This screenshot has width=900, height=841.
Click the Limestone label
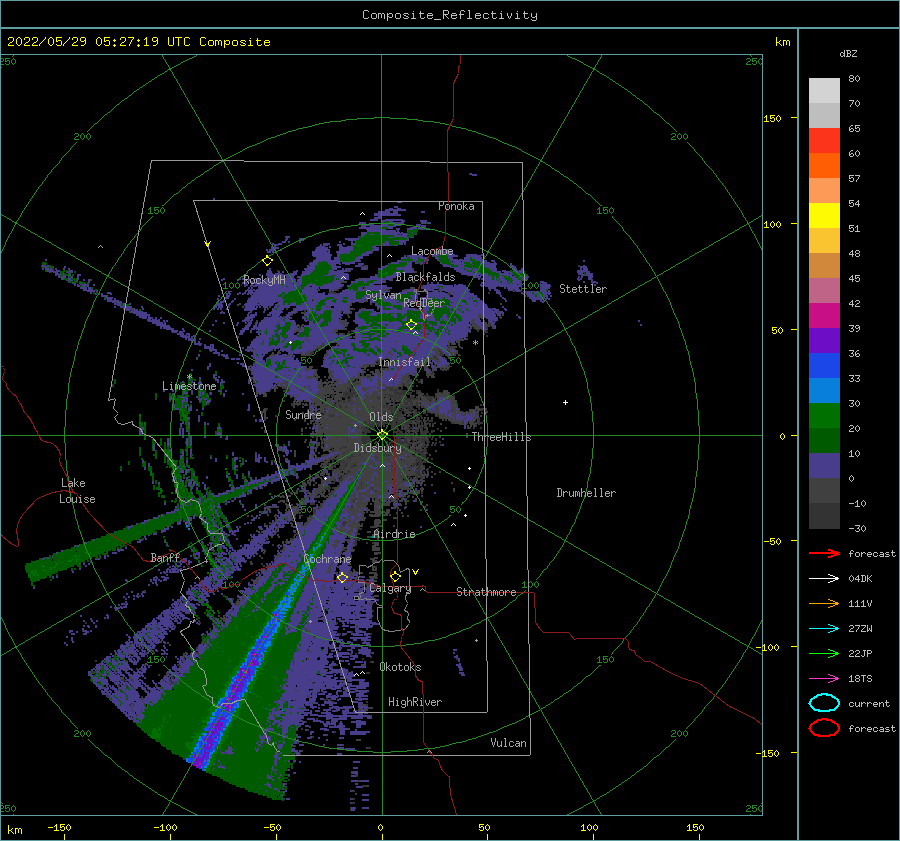tap(189, 386)
